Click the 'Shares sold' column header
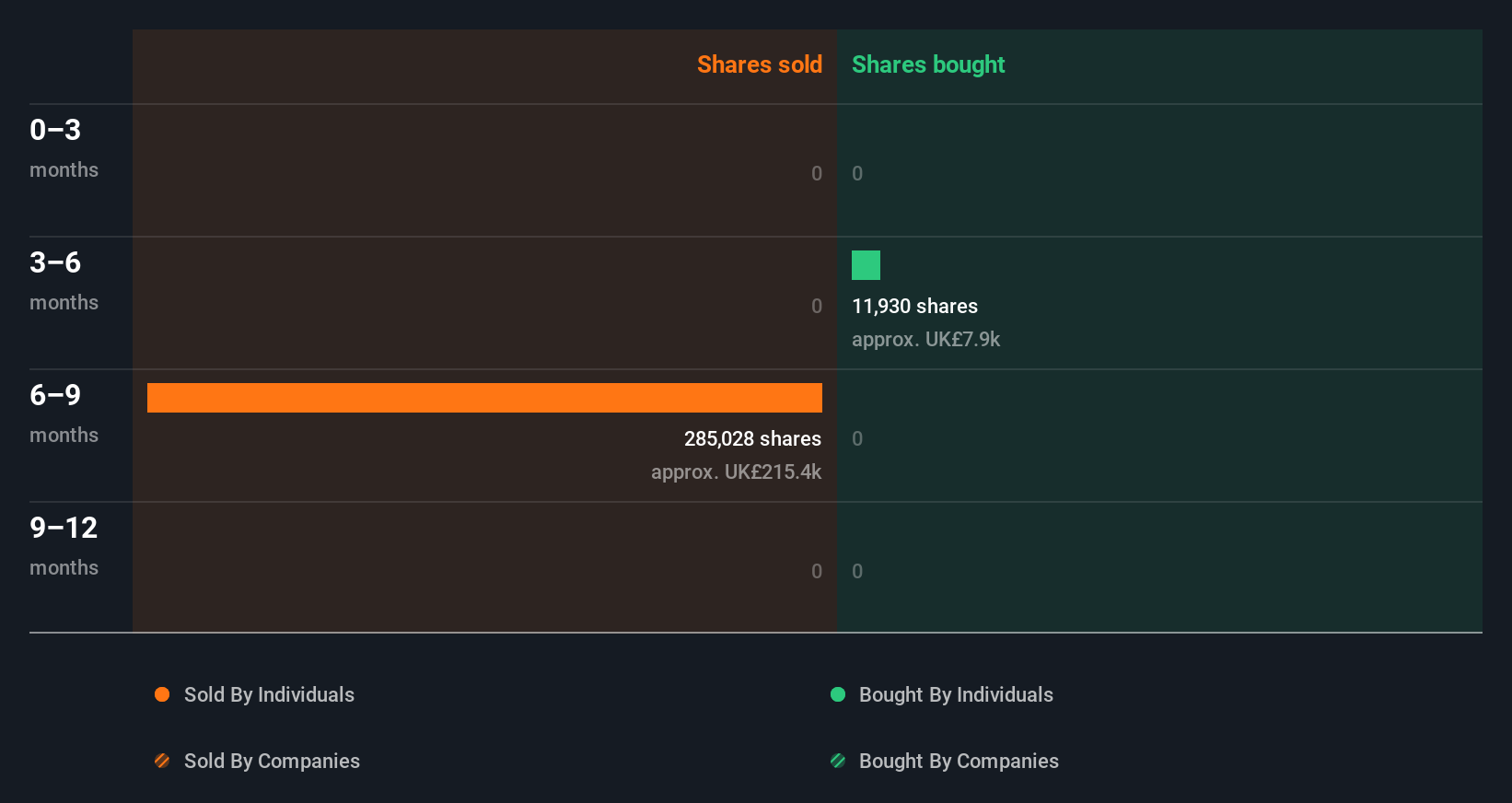Viewport: 1512px width, 803px height. coord(760,64)
